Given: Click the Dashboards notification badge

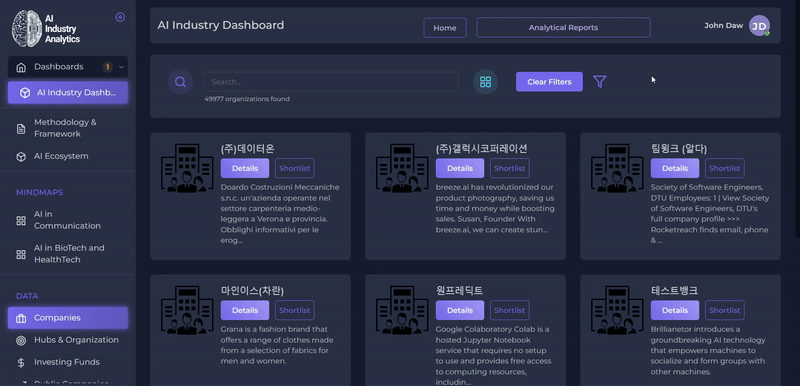Looking at the screenshot, I should point(108,67).
